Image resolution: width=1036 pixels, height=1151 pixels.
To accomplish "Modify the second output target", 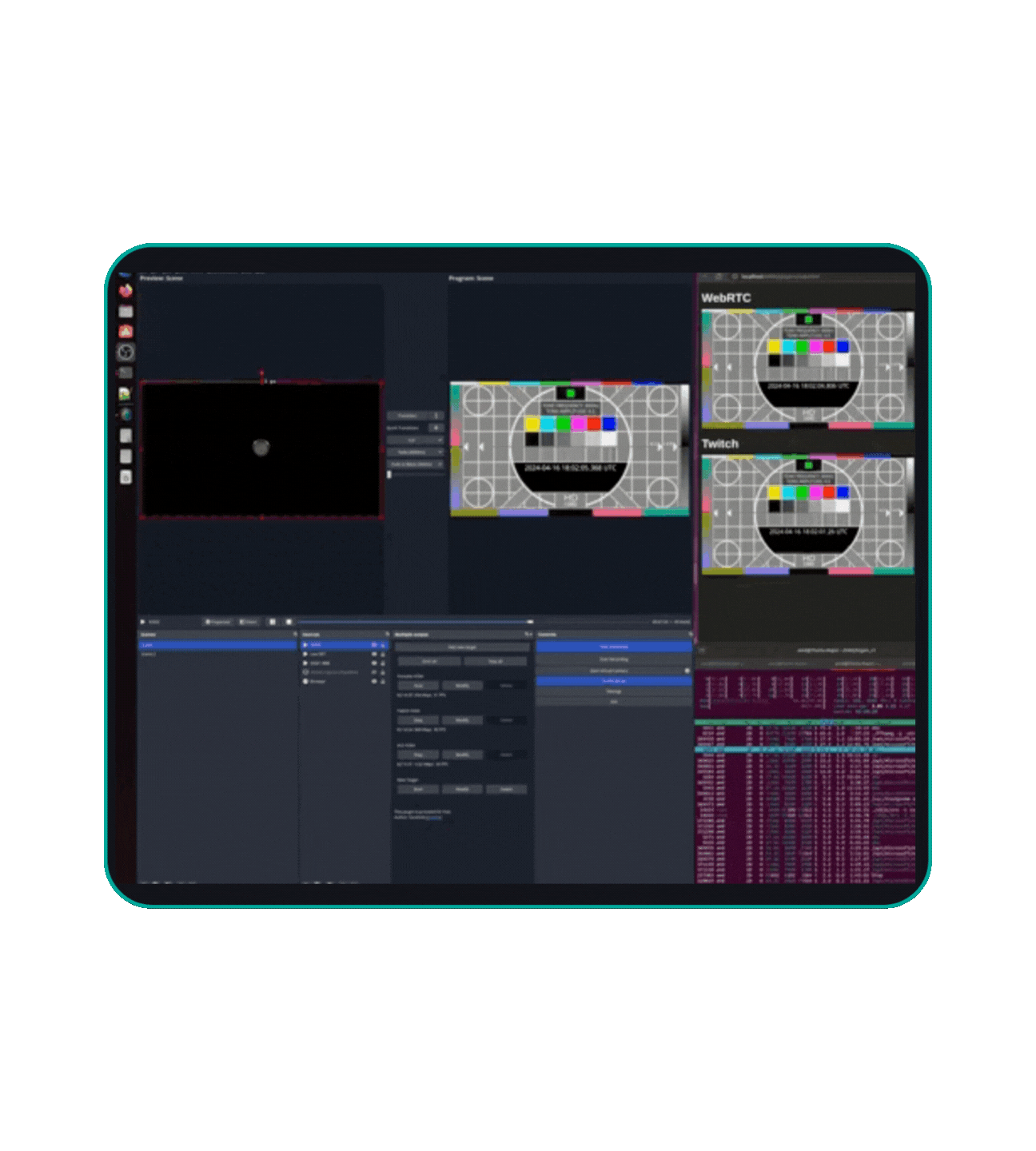I will pos(462,719).
